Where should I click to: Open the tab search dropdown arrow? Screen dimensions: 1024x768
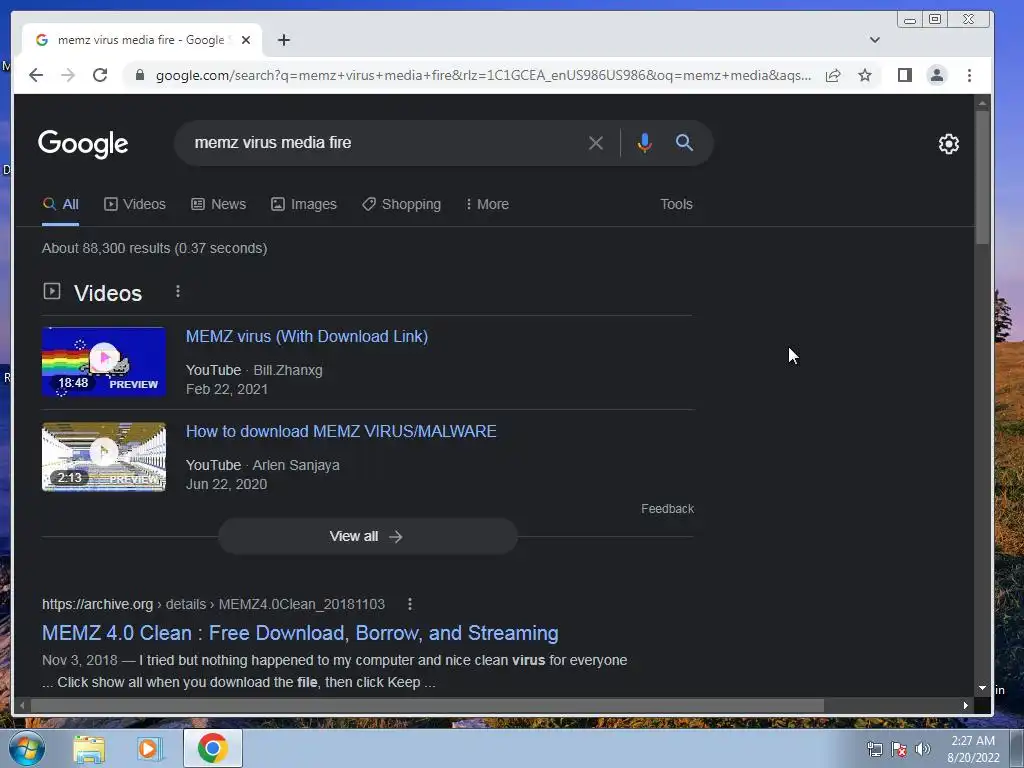coord(874,40)
